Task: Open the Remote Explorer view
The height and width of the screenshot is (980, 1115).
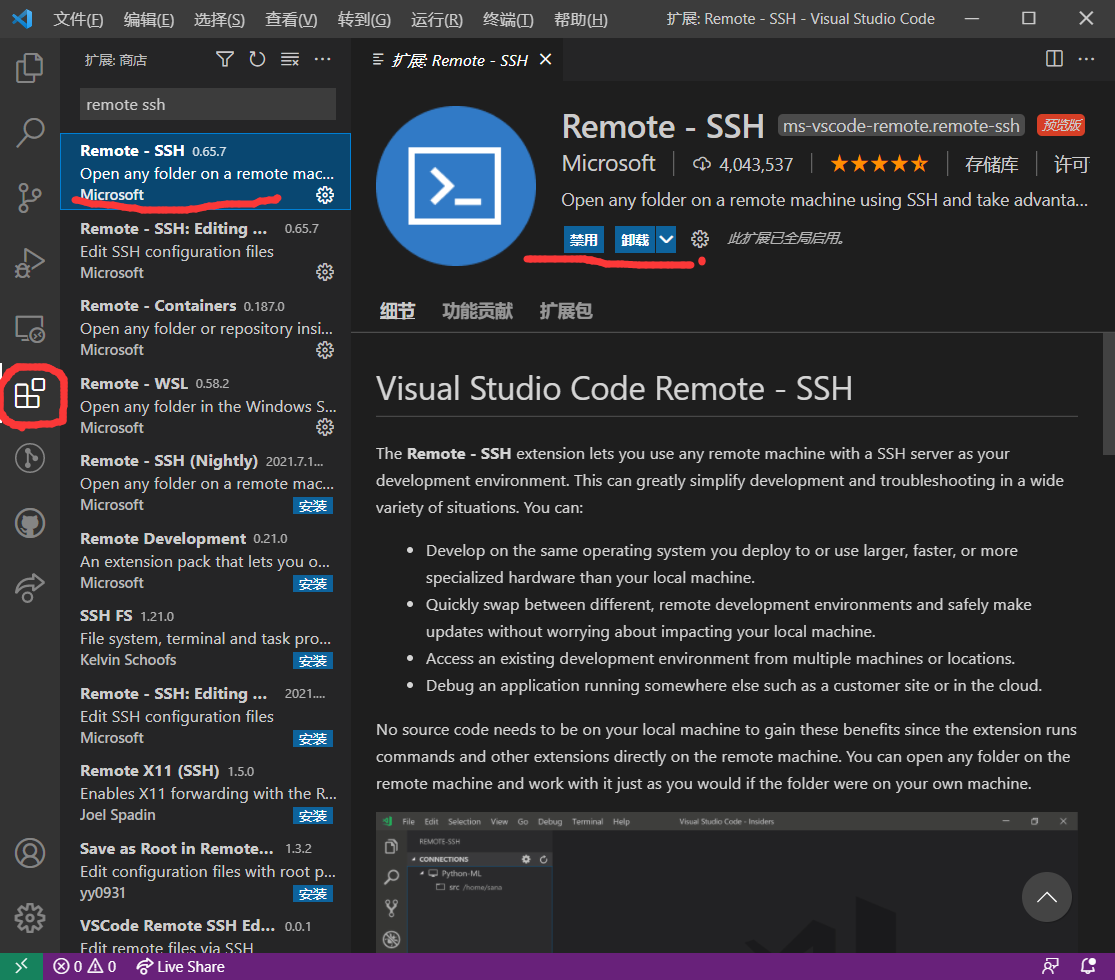Action: click(30, 328)
